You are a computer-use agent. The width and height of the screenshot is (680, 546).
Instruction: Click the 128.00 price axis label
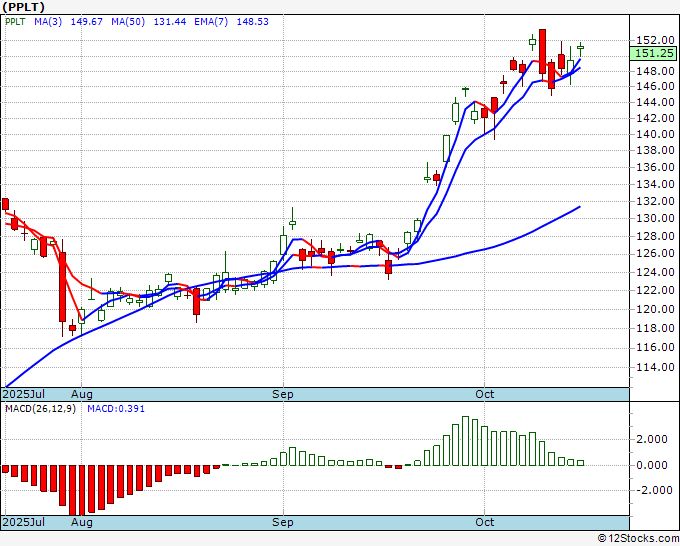click(655, 236)
